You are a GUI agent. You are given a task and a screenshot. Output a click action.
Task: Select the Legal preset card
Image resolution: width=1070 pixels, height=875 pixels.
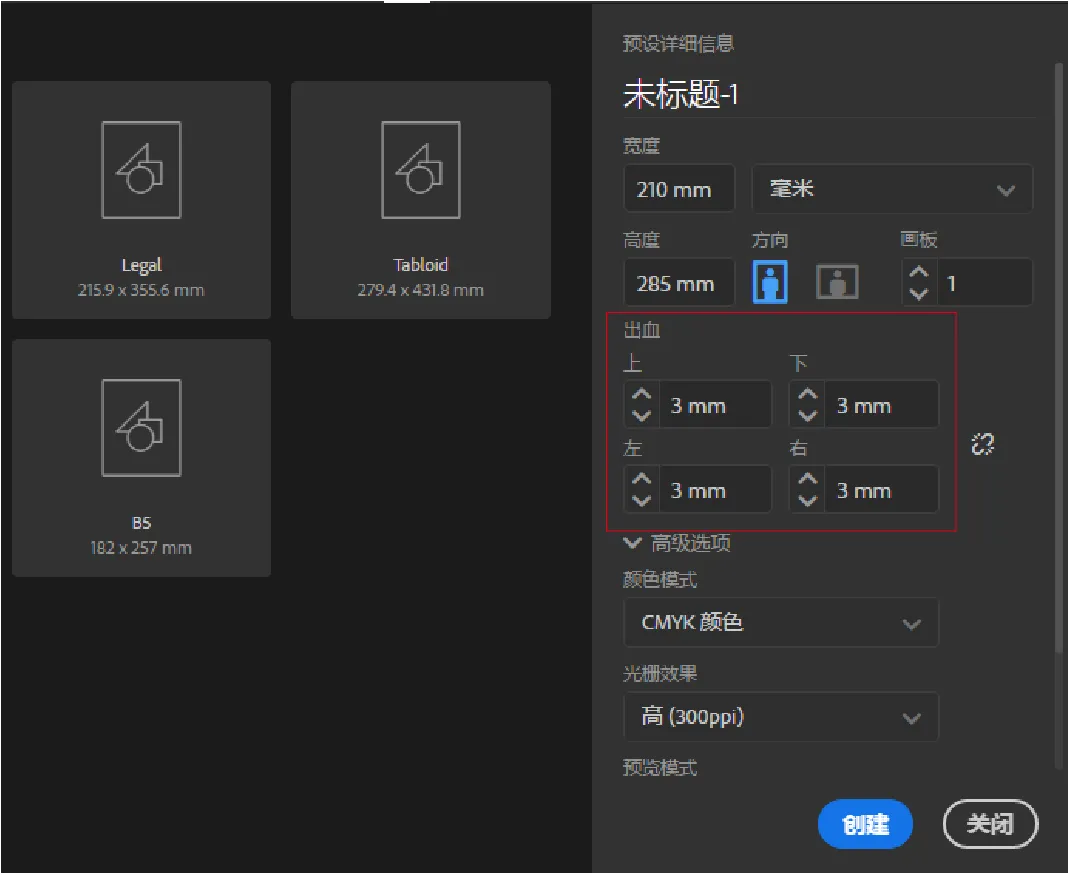(141, 200)
